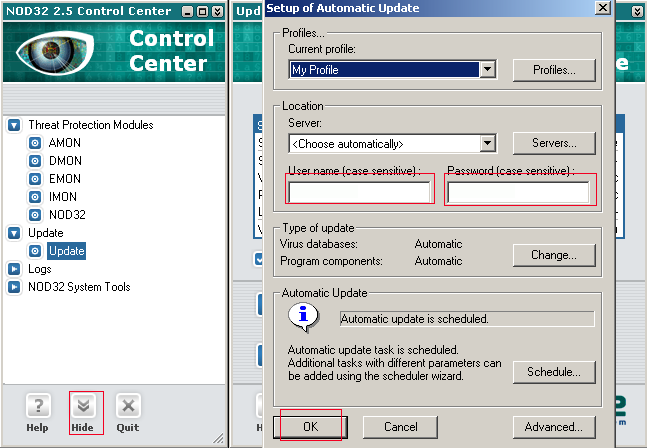Click the icon beside the selected Update item
This screenshot has width=647, height=448.
[x=35, y=251]
